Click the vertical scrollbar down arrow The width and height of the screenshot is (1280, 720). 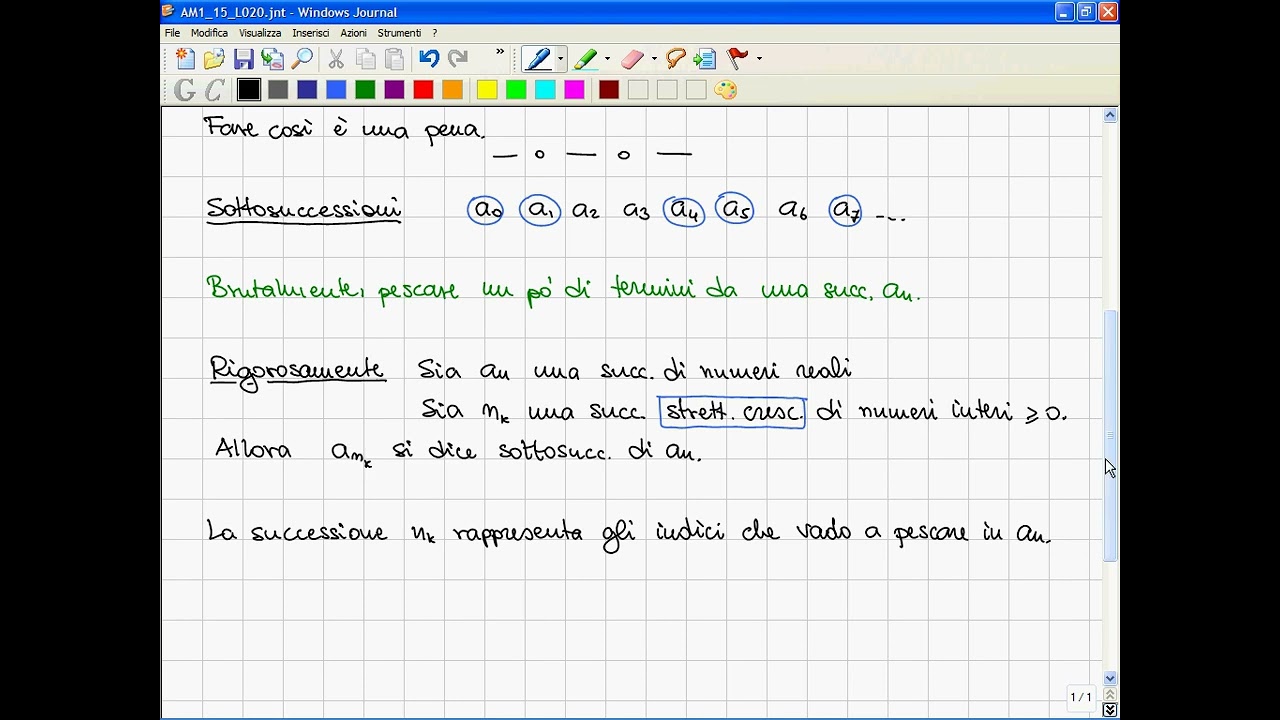[1110, 678]
